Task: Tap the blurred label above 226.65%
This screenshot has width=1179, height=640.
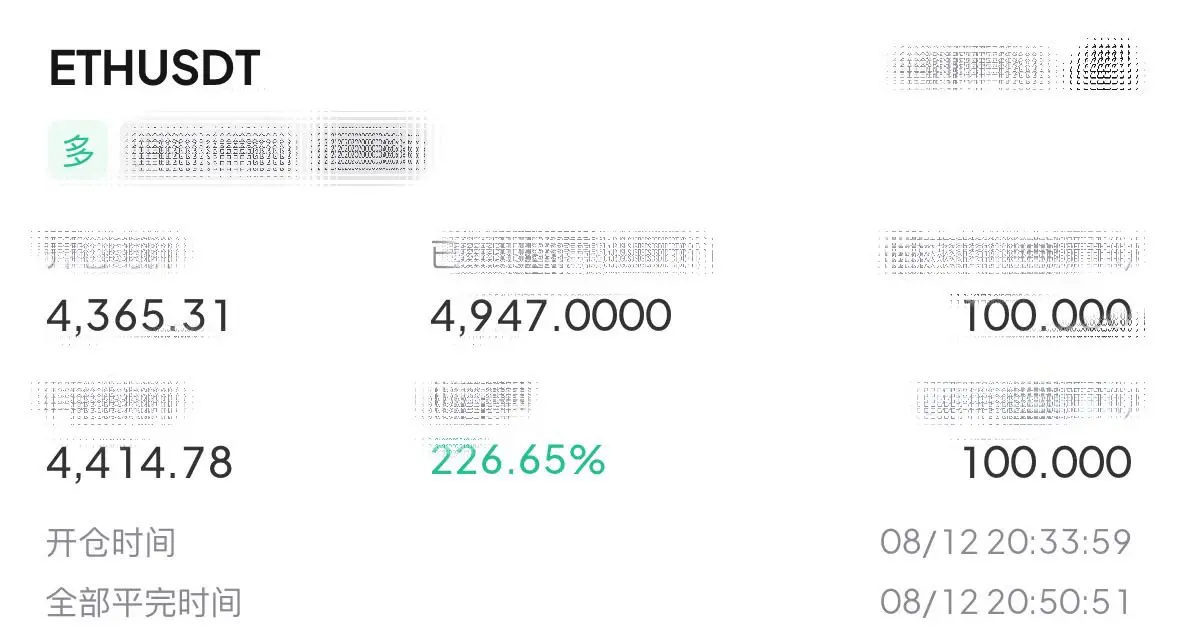Action: 475,400
